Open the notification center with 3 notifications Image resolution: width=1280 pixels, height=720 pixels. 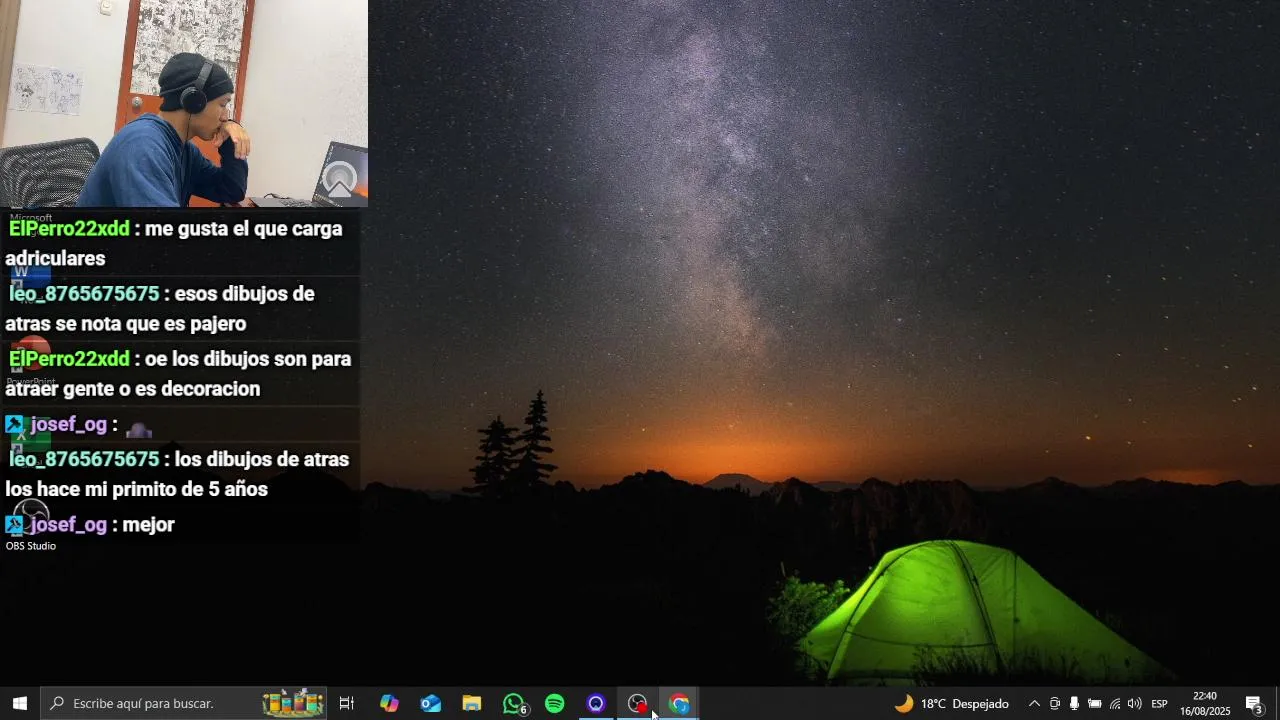click(1254, 703)
